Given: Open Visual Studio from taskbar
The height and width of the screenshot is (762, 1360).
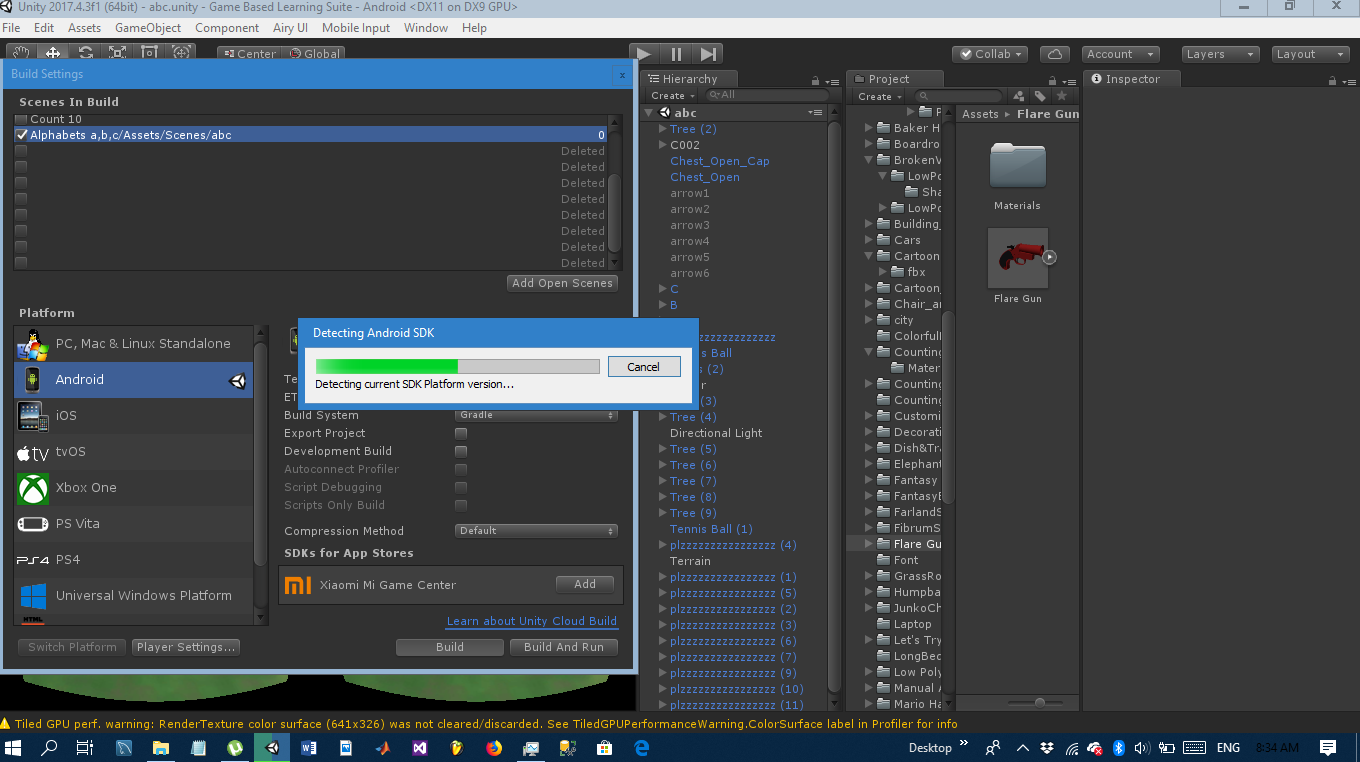Looking at the screenshot, I should [420, 747].
